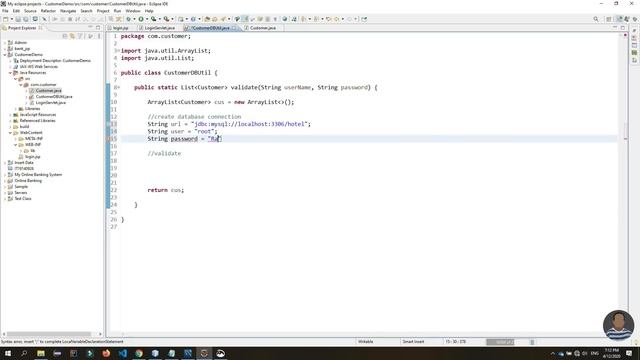The height and width of the screenshot is (360, 640).
Task: Open the Run icon's dropdown arrow
Action: 147,19
